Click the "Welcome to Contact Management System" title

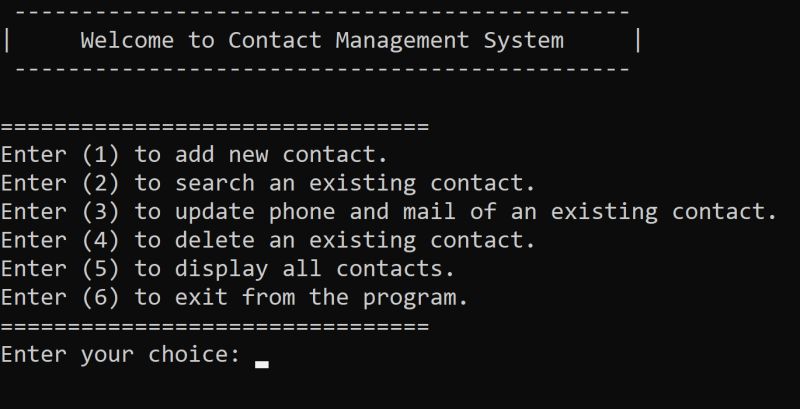tap(322, 41)
